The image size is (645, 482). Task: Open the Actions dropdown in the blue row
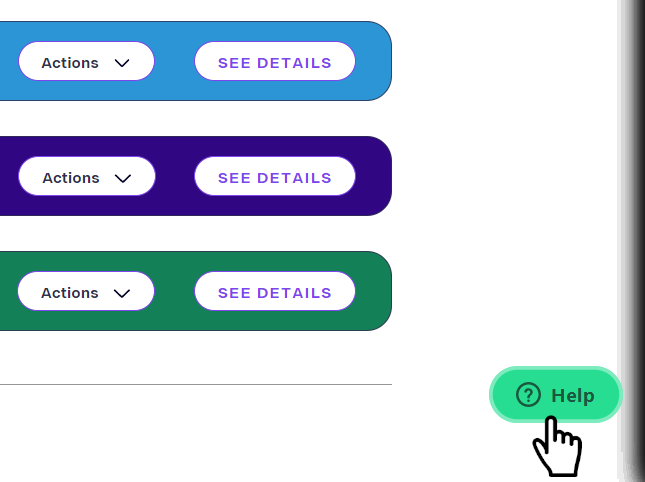86,61
